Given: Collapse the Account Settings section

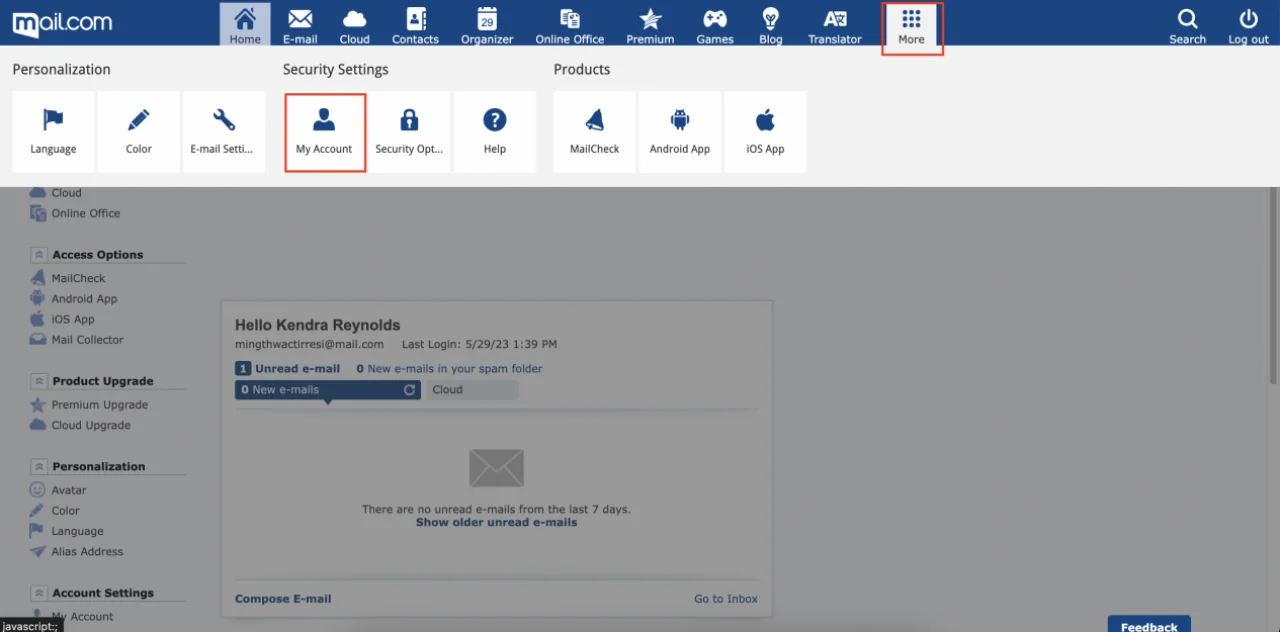Looking at the screenshot, I should click(38, 593).
